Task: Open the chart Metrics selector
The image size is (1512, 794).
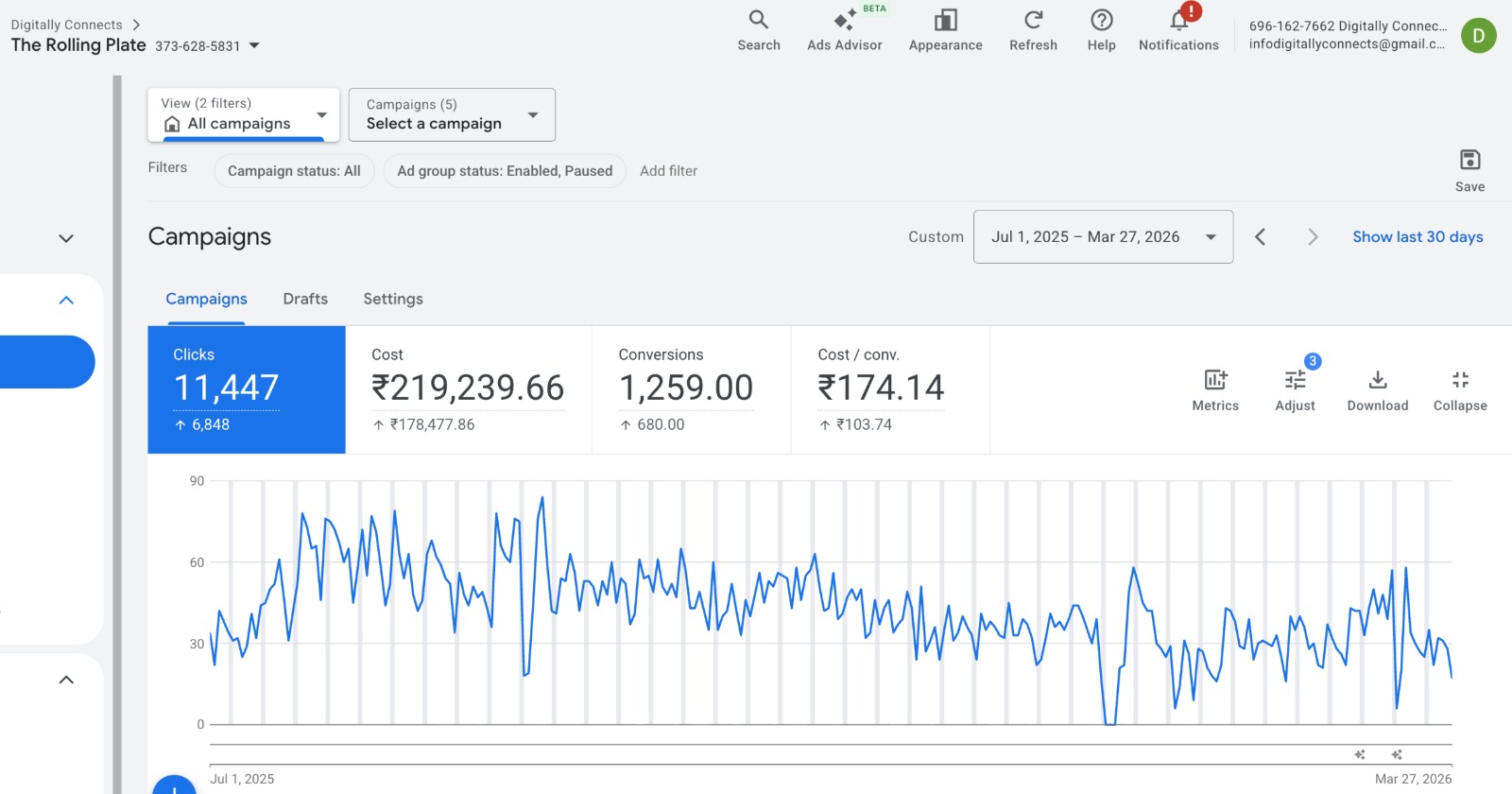Action: (1215, 389)
